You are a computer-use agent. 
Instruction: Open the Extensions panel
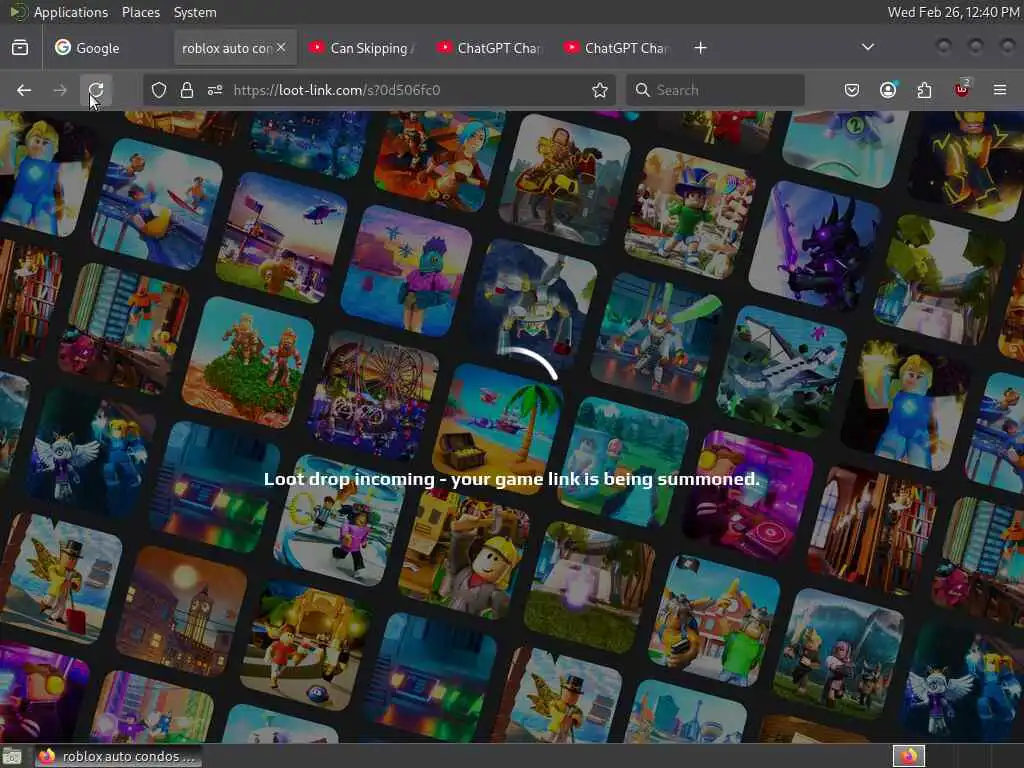pyautogui.click(x=925, y=90)
